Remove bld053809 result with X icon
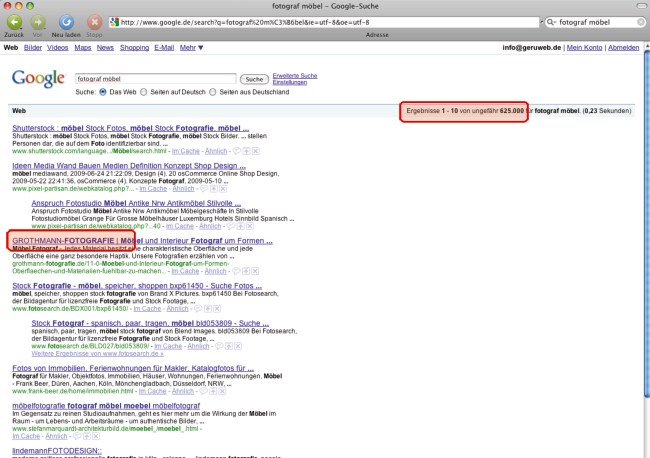This screenshot has width=650, height=458. coord(238,346)
